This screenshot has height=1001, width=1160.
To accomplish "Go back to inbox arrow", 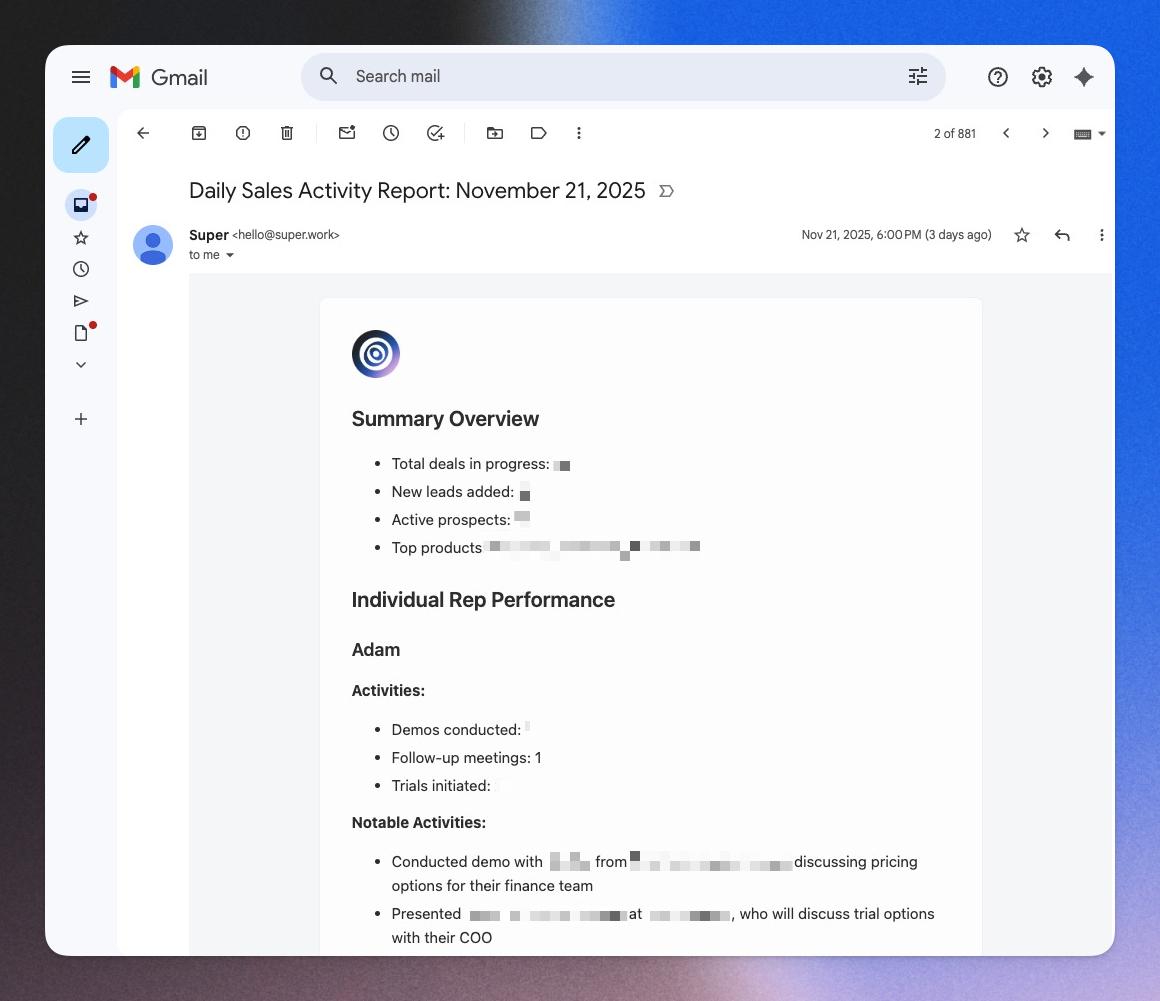I will pos(144,133).
